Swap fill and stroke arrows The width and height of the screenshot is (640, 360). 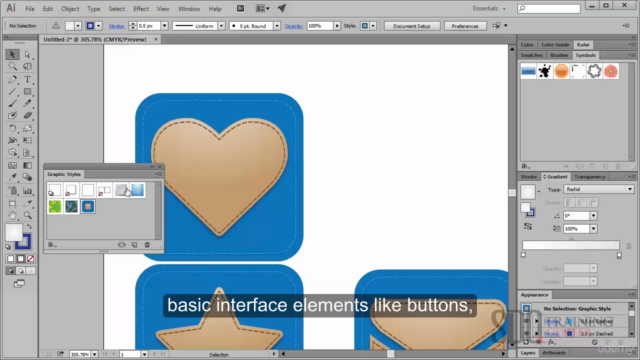[x=29, y=227]
